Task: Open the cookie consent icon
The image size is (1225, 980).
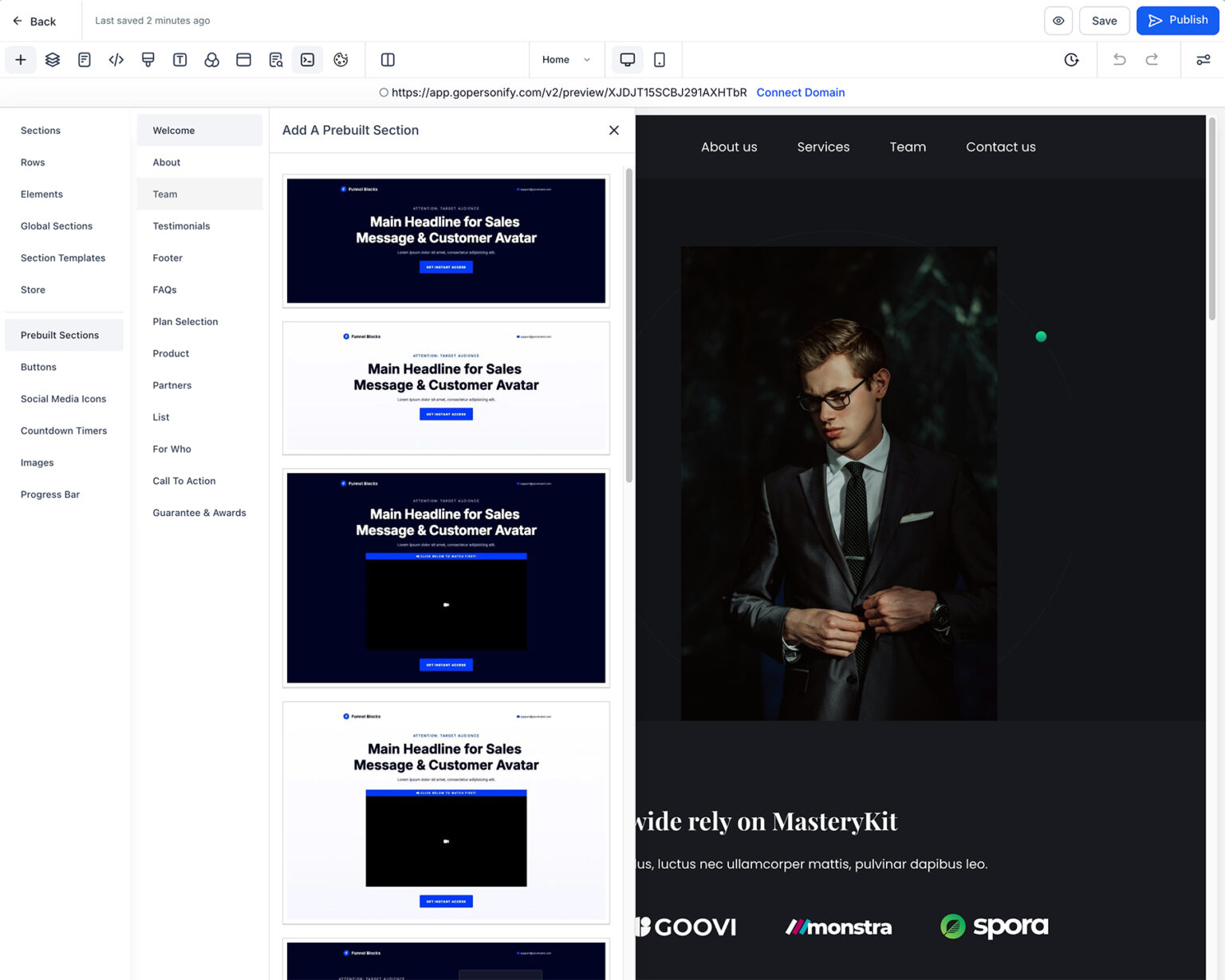Action: (x=341, y=60)
